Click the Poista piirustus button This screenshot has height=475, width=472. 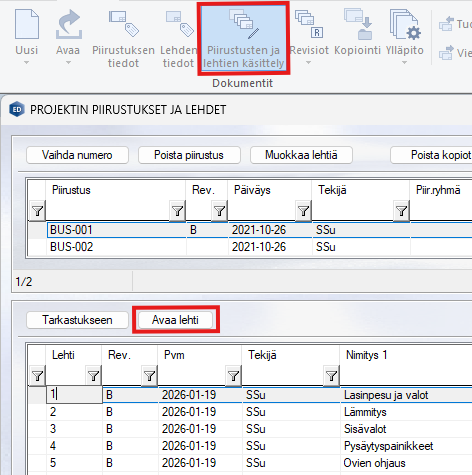coord(189,155)
